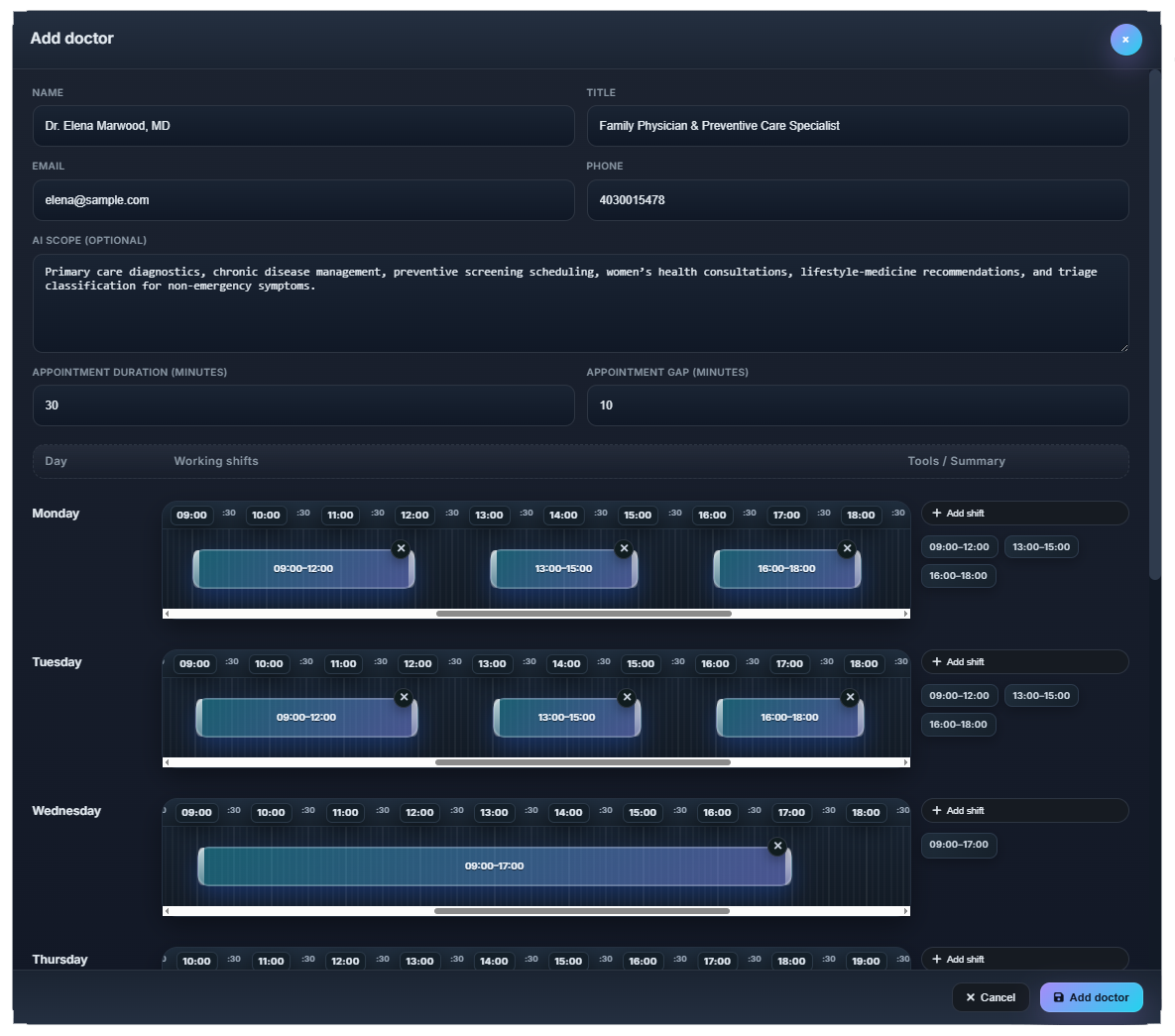
Task: Click the AI Scope text area
Action: click(580, 302)
